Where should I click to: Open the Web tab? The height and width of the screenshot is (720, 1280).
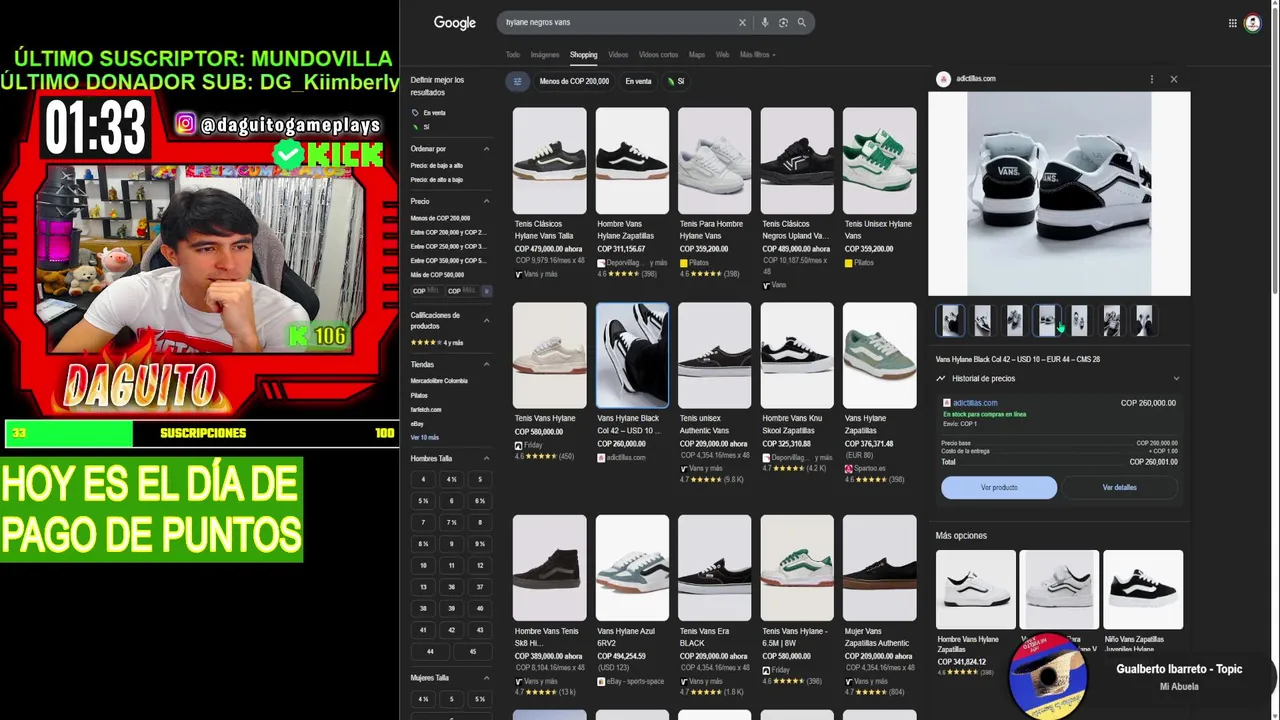click(x=722, y=55)
